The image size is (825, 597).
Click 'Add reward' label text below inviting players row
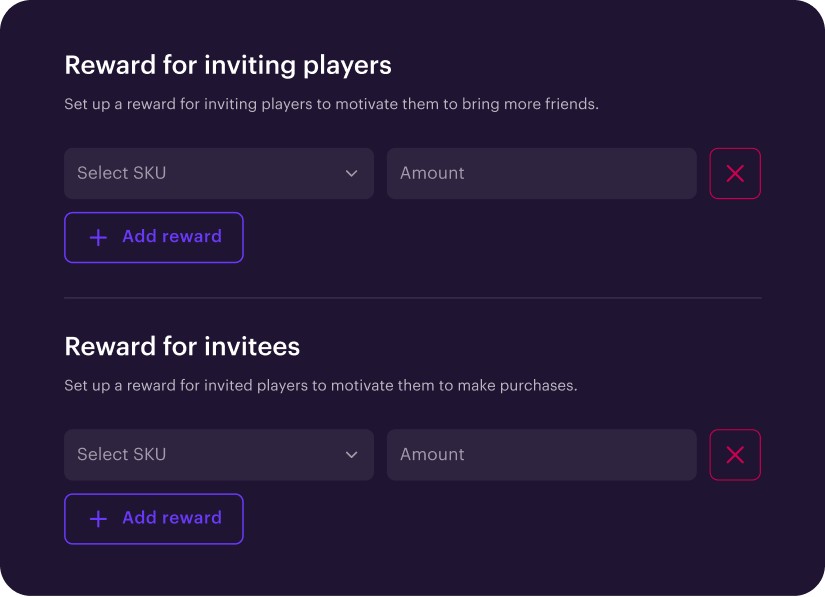pos(172,237)
